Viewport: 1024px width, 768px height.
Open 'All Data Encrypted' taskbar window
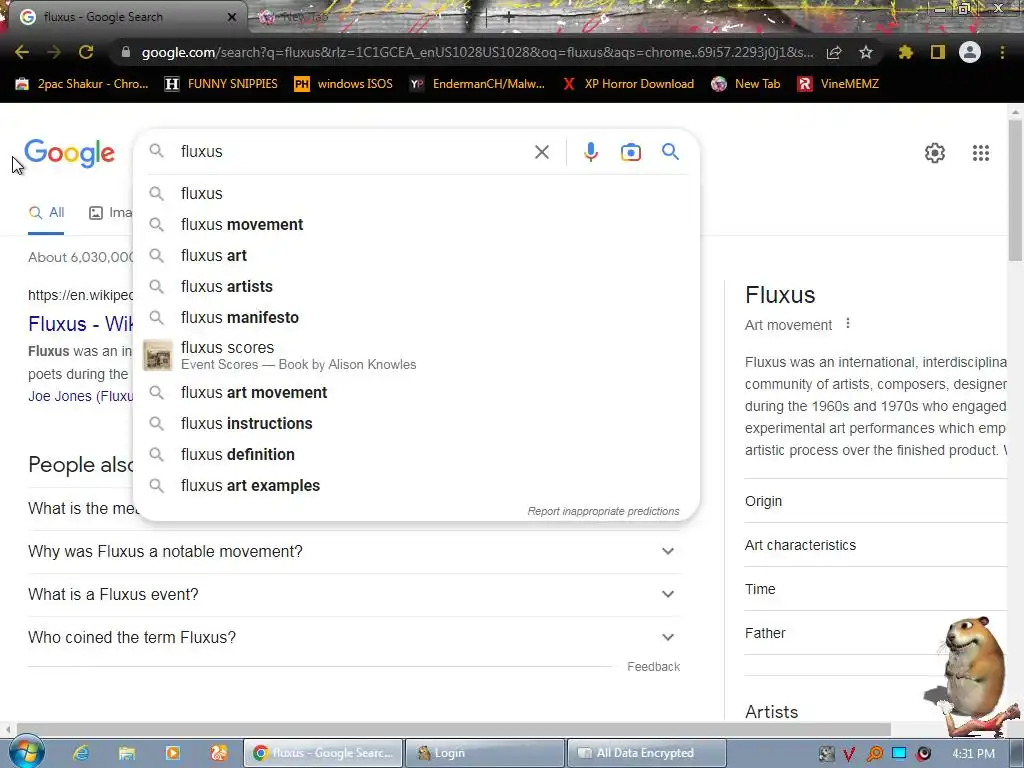[647, 753]
